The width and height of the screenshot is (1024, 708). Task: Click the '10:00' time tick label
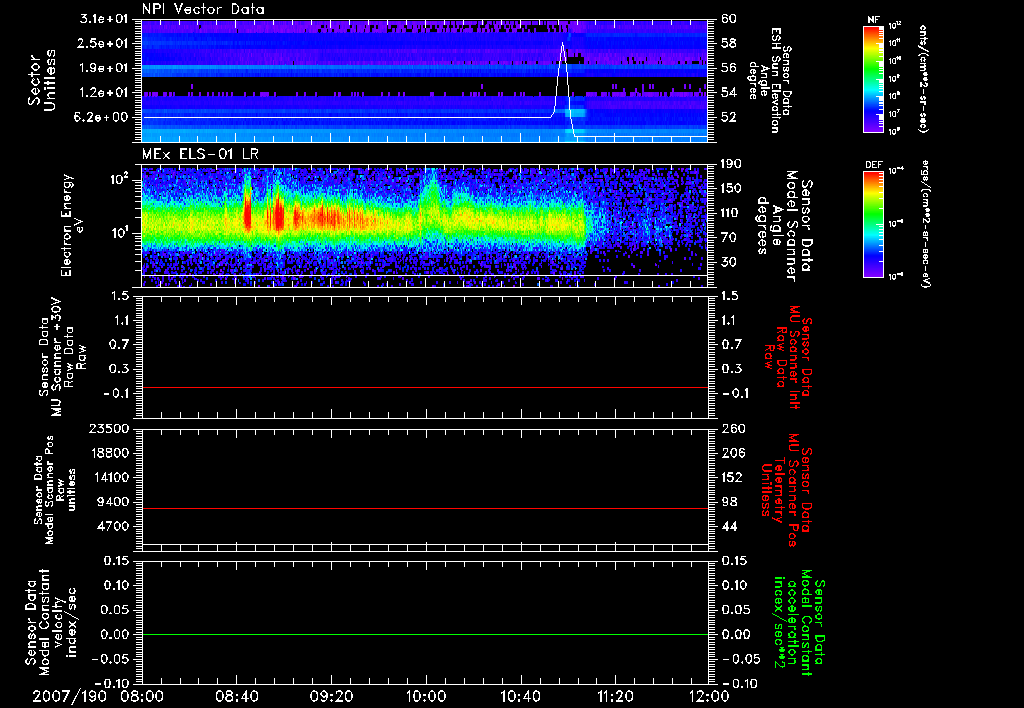pyautogui.click(x=426, y=696)
